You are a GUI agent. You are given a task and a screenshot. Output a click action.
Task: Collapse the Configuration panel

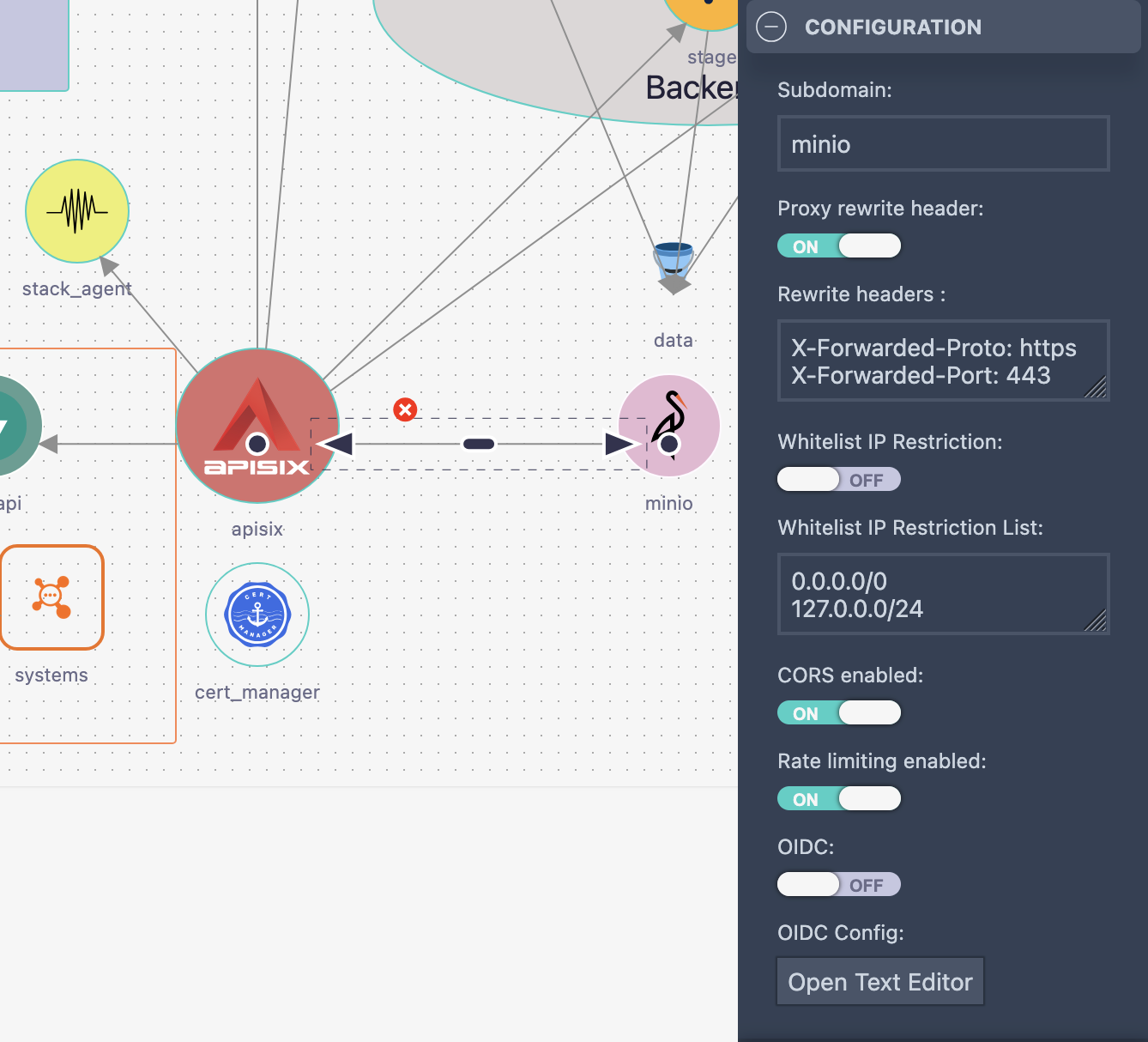point(771,27)
